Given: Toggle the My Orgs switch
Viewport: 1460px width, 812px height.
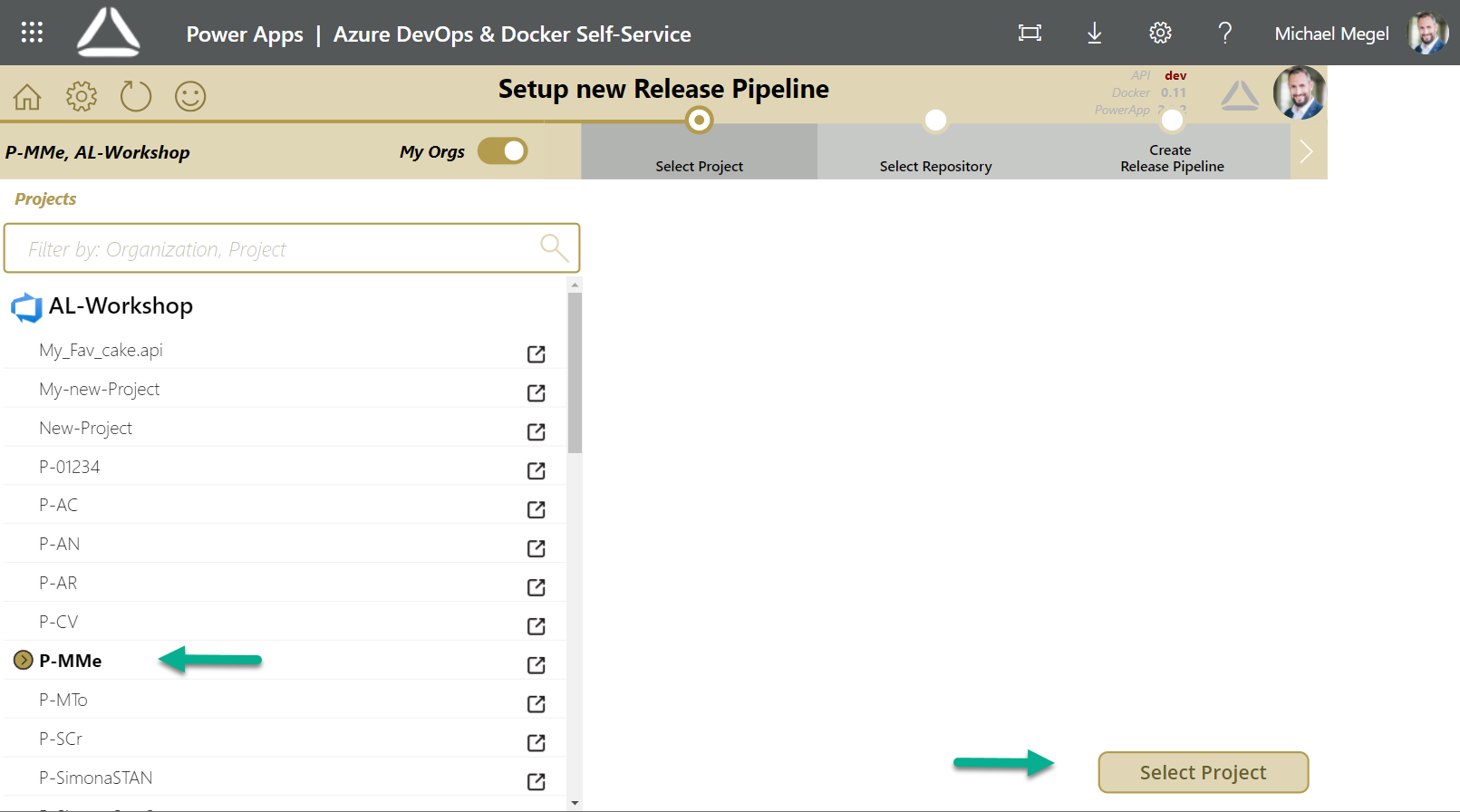Looking at the screenshot, I should click(503, 150).
